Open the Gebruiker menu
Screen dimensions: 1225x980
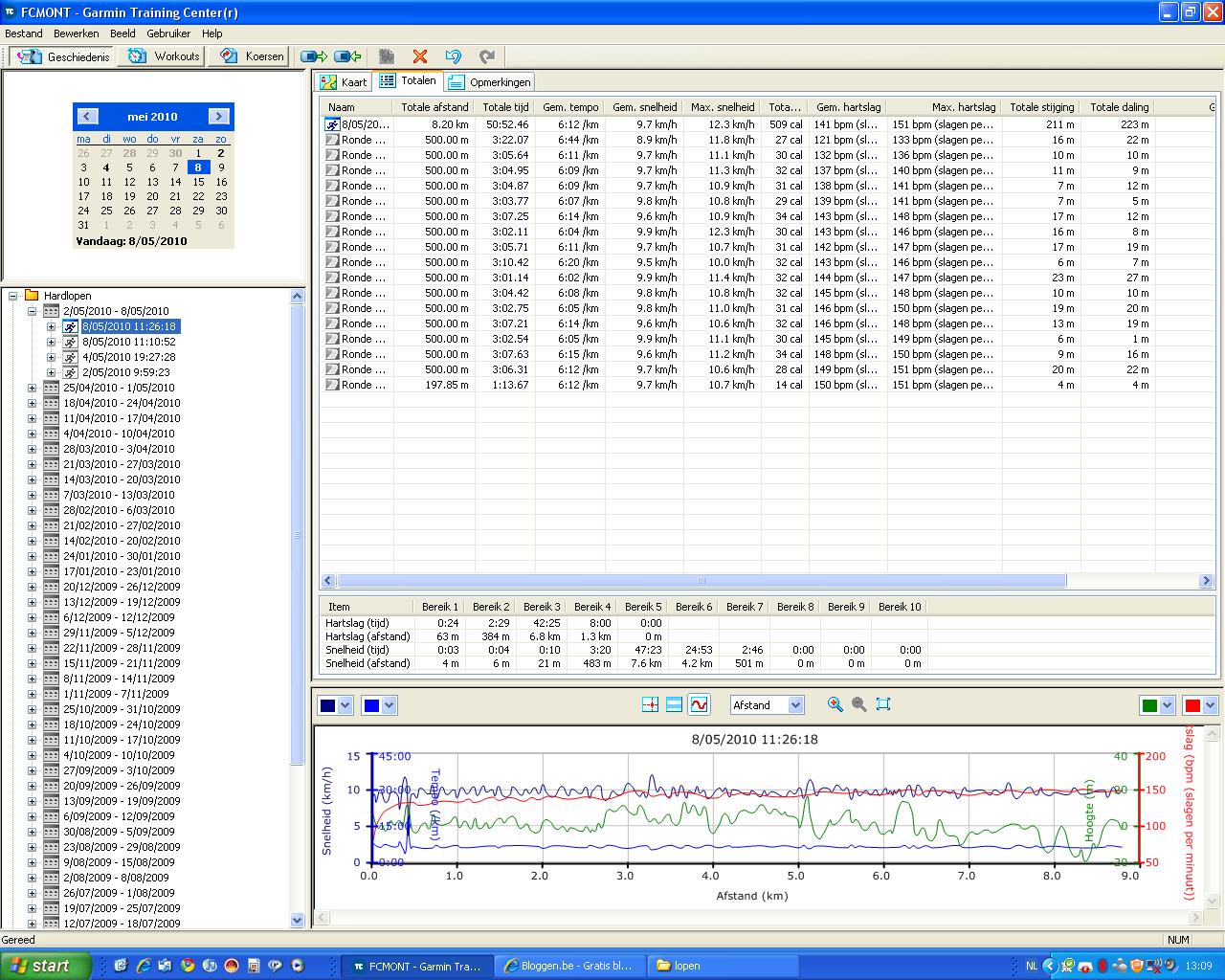point(168,33)
